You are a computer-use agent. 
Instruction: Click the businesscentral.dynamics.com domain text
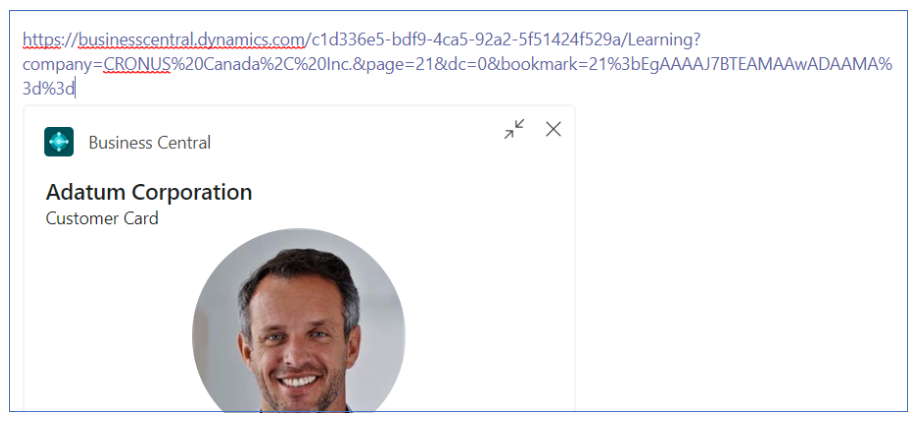[x=192, y=40]
